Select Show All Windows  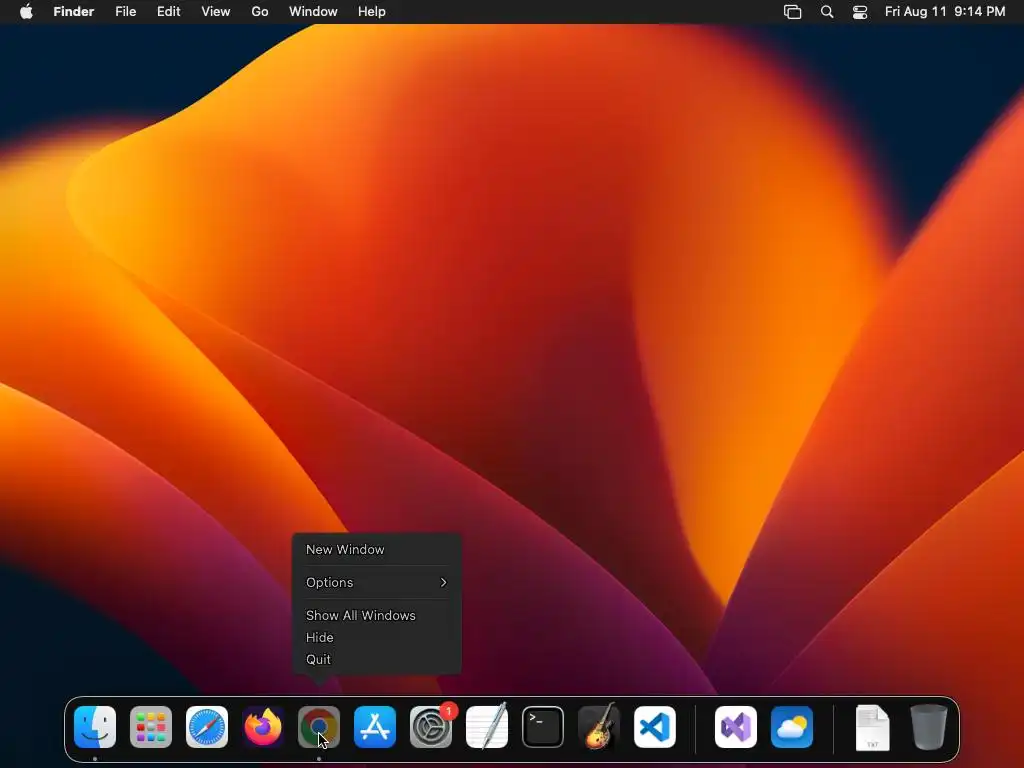click(376, 616)
